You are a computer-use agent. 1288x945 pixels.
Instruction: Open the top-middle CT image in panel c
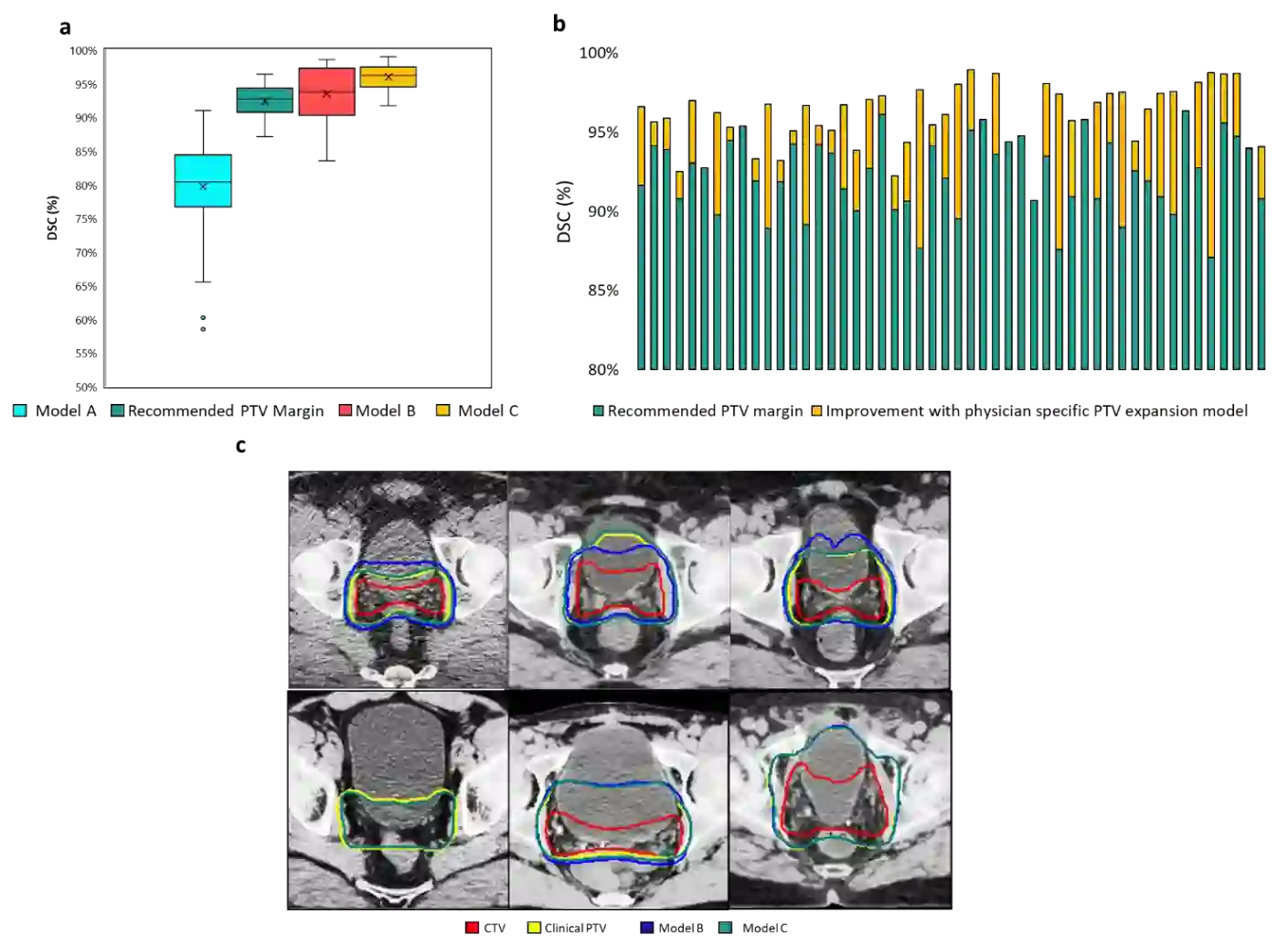pyautogui.click(x=619, y=579)
